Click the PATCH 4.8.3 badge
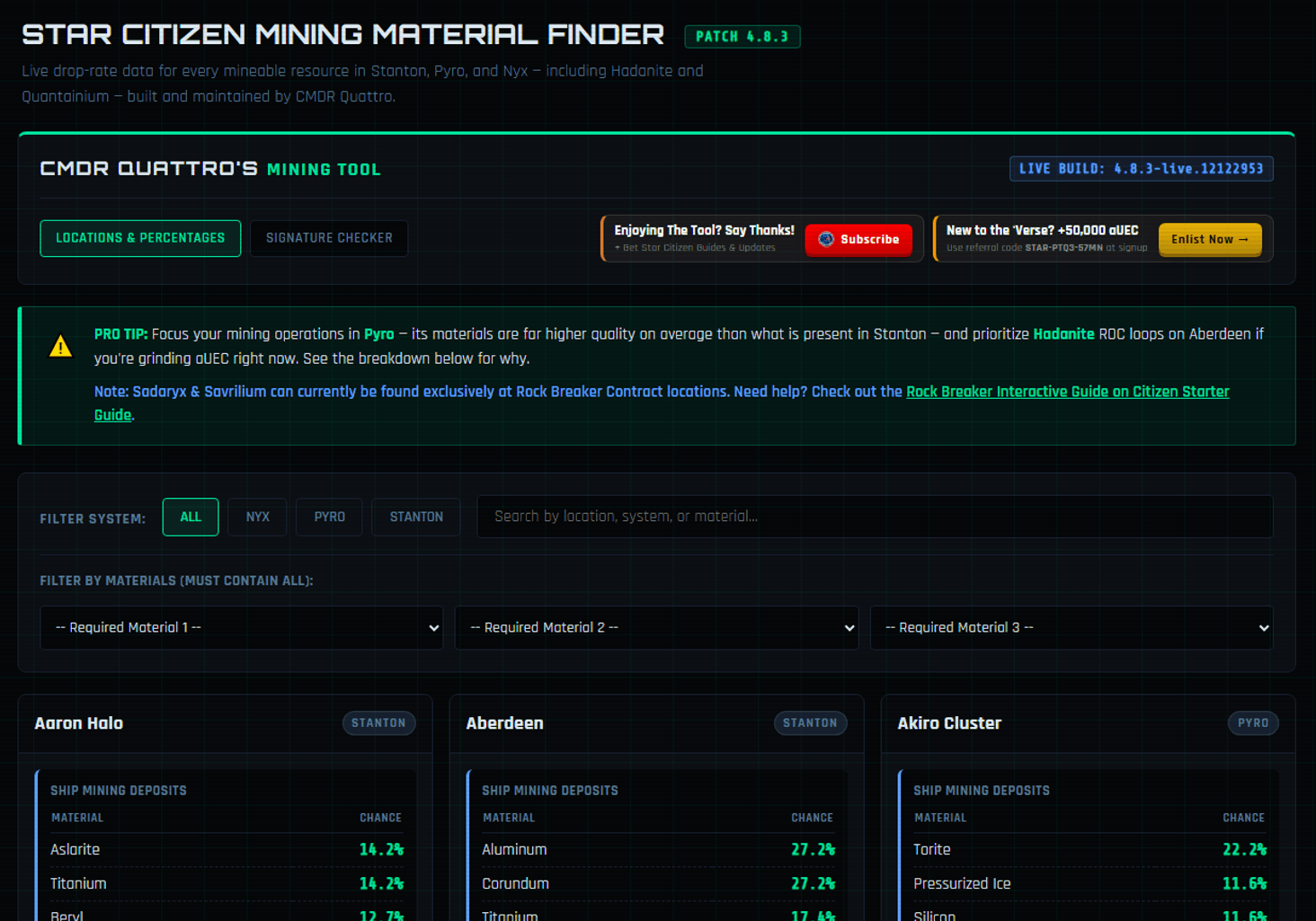This screenshot has height=921, width=1316. pos(742,37)
